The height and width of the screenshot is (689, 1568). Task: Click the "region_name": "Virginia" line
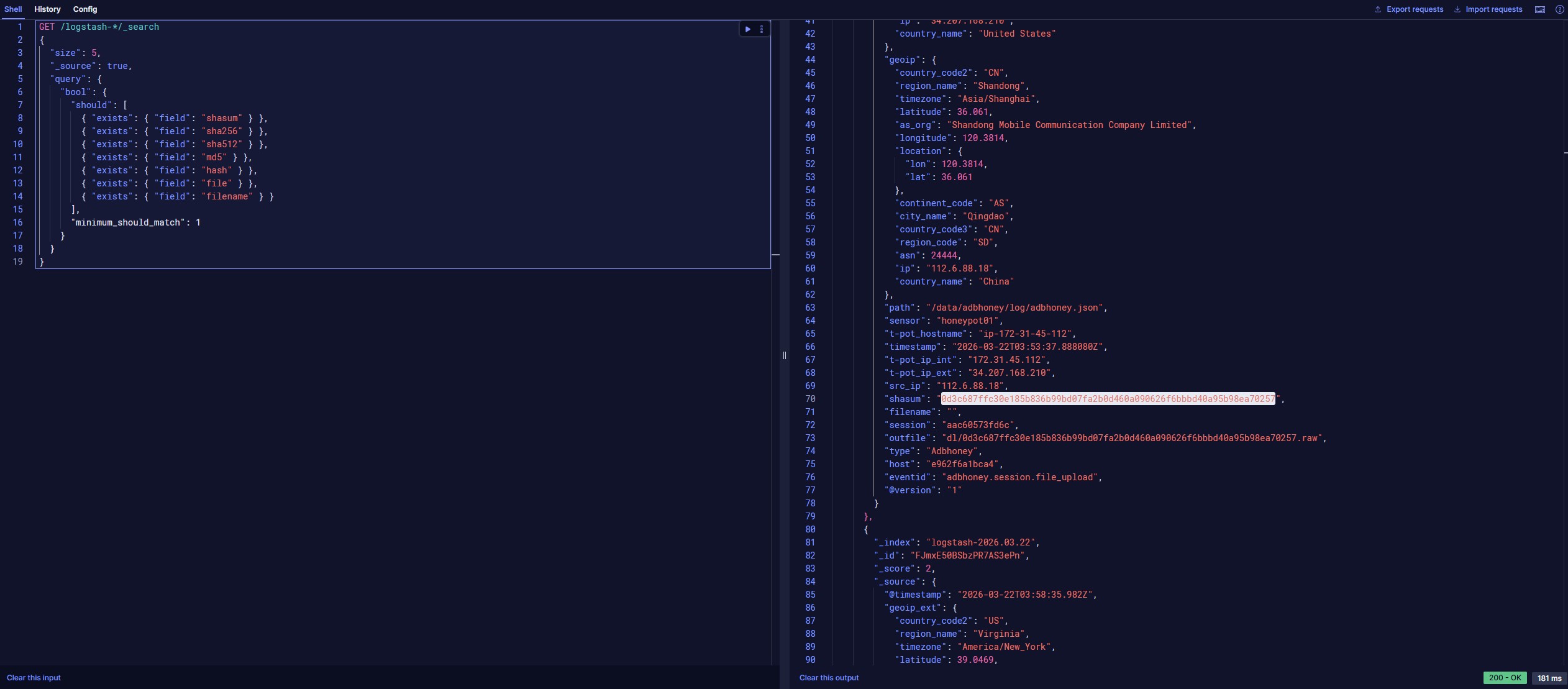point(962,634)
